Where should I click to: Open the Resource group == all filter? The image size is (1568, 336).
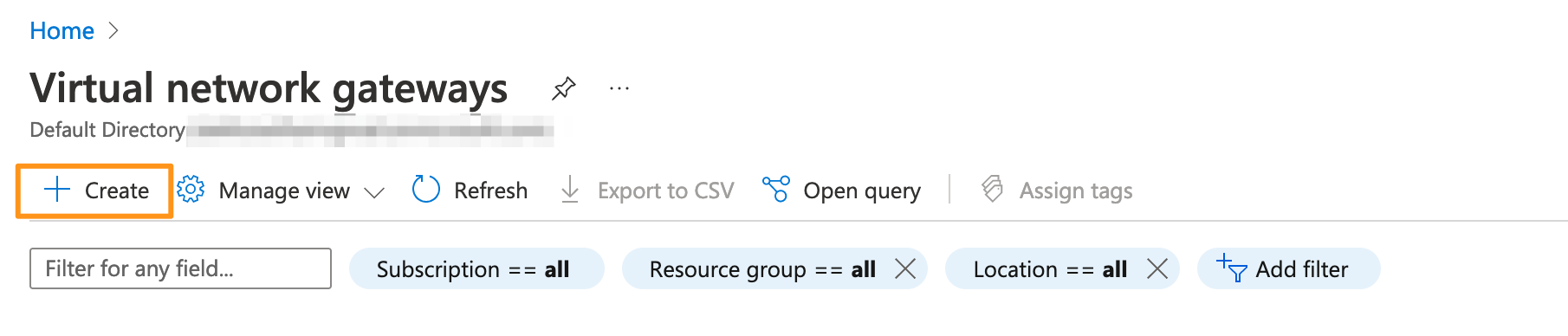762,269
